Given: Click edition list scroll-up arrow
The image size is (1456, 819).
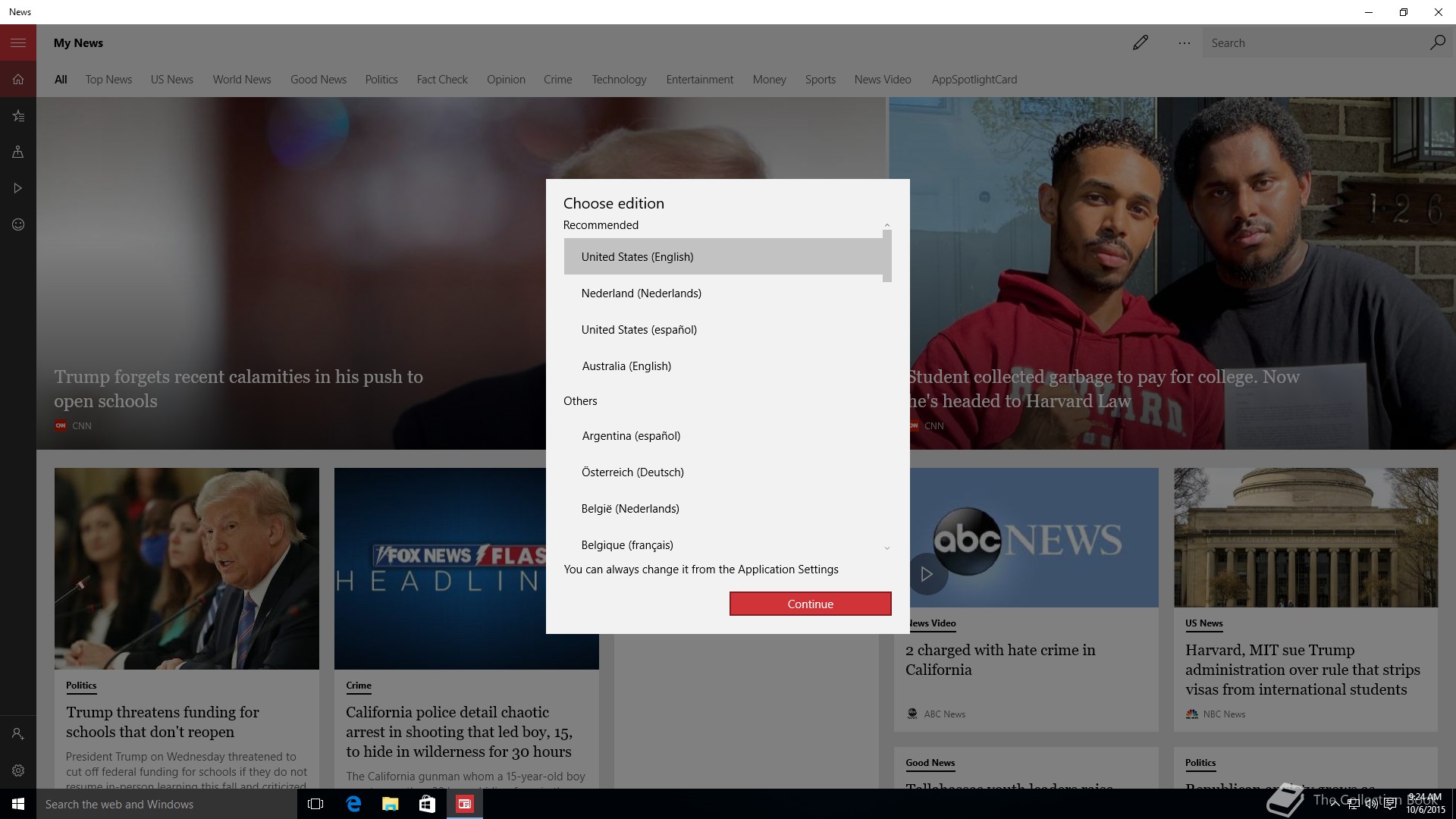Looking at the screenshot, I should (887, 225).
